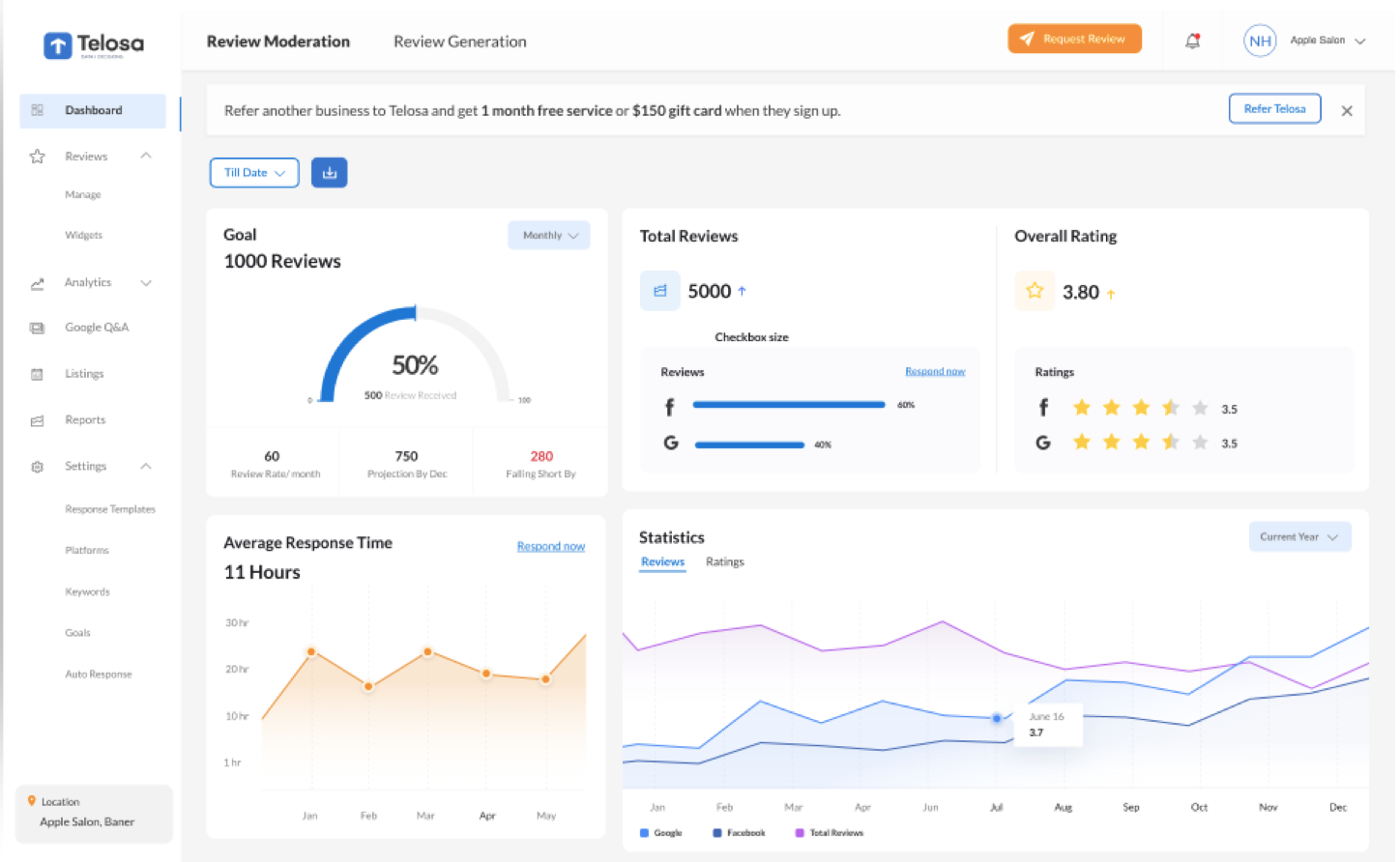The height and width of the screenshot is (862, 1400).
Task: Click the 60 Review Rate/month value
Action: [272, 456]
